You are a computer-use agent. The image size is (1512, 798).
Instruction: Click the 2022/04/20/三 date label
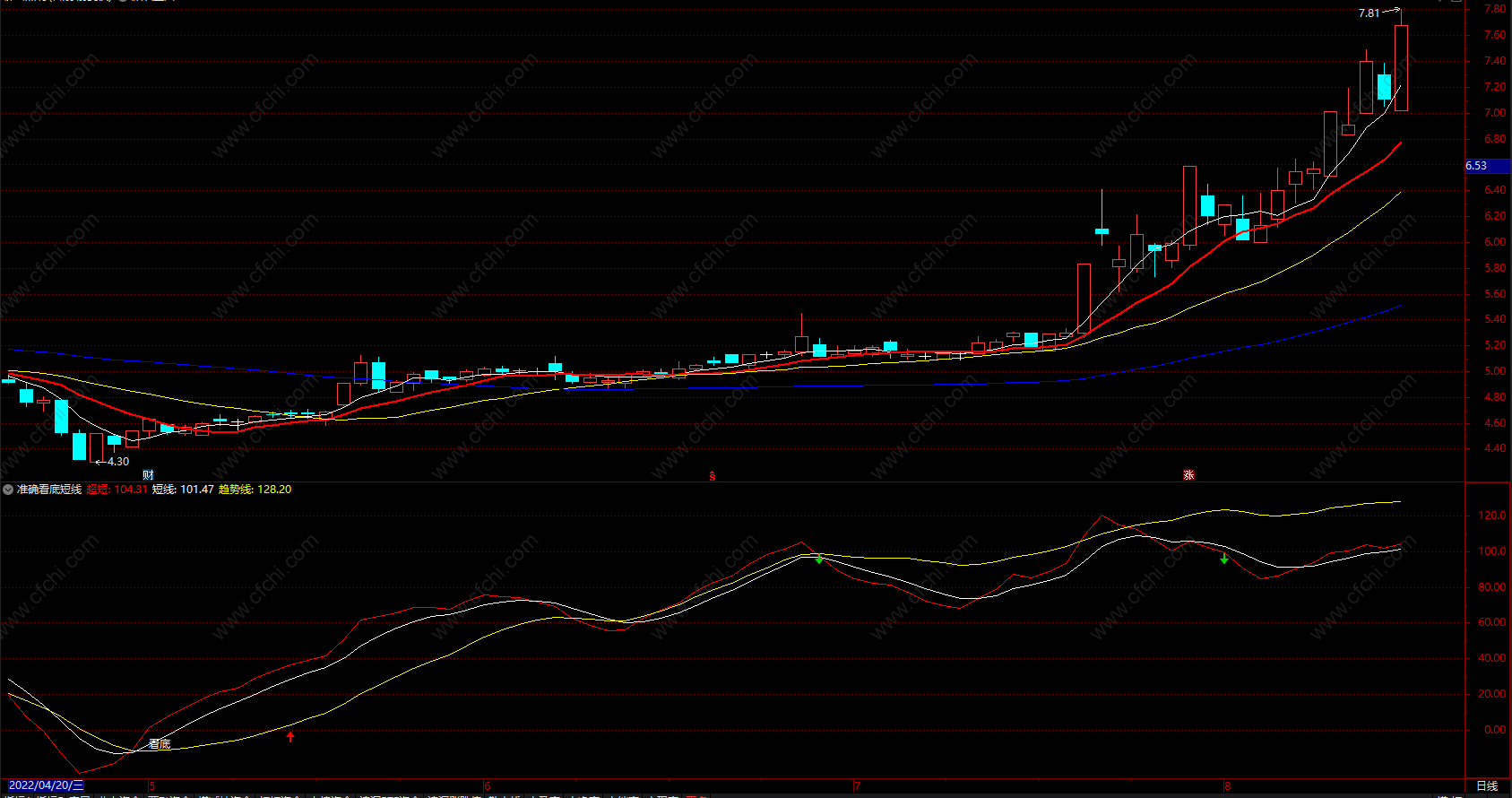click(45, 785)
